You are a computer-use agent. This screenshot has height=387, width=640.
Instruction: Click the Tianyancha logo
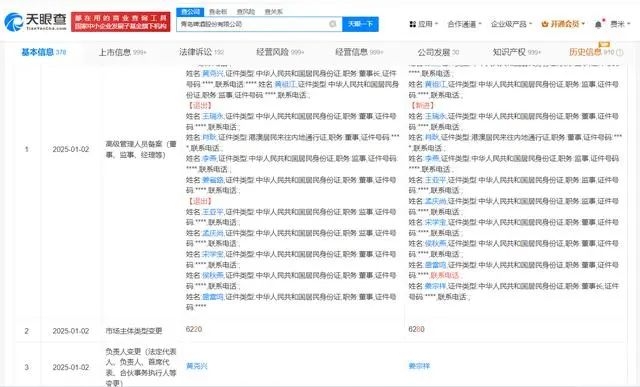(35, 22)
